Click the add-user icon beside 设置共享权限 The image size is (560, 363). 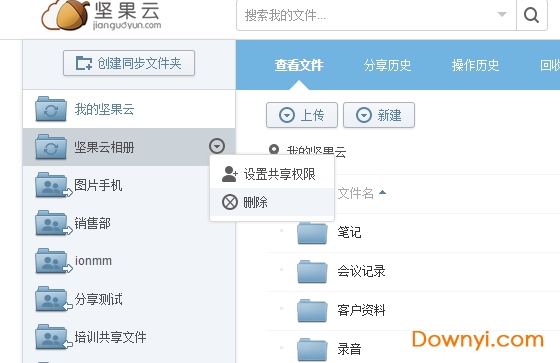pos(230,174)
